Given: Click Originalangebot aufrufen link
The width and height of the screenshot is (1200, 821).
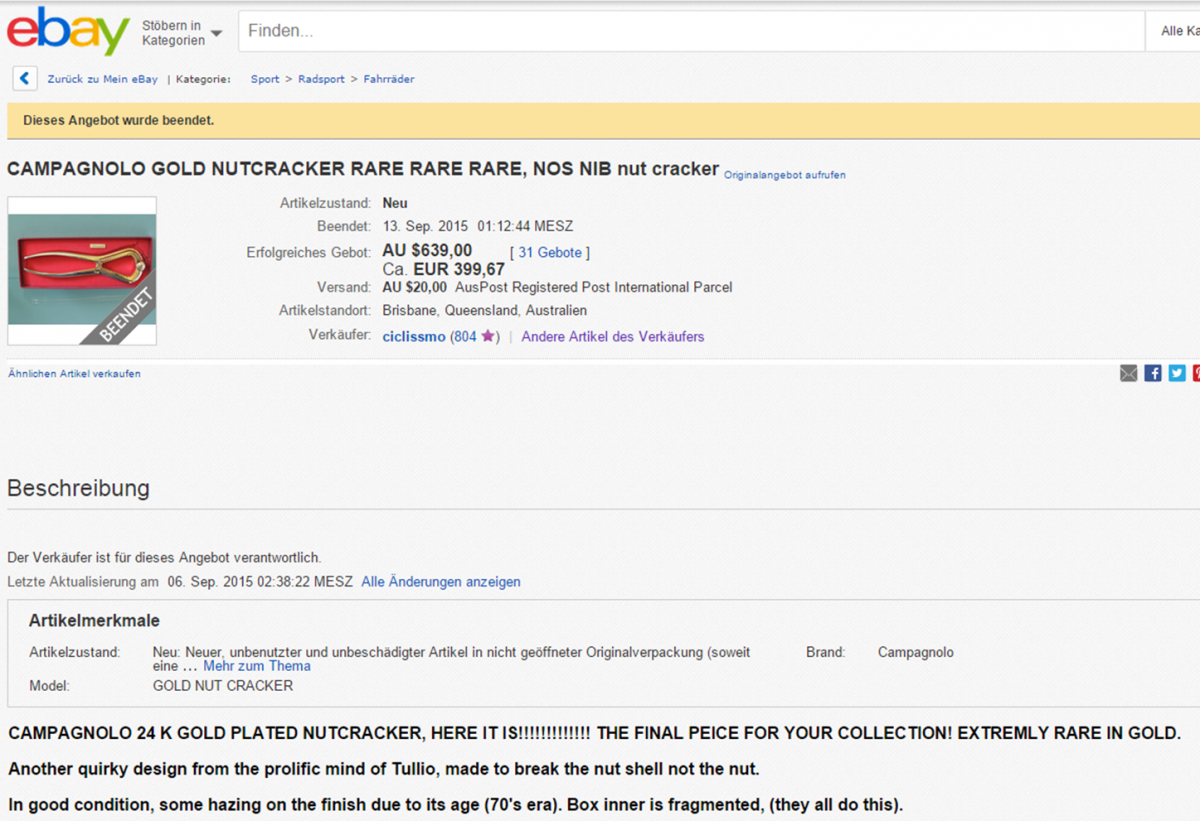Looking at the screenshot, I should [784, 175].
